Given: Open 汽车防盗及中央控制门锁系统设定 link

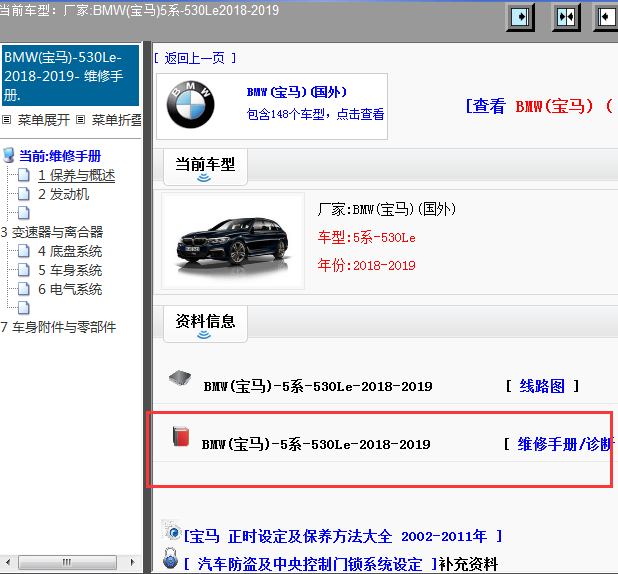Looking at the screenshot, I should (311, 564).
